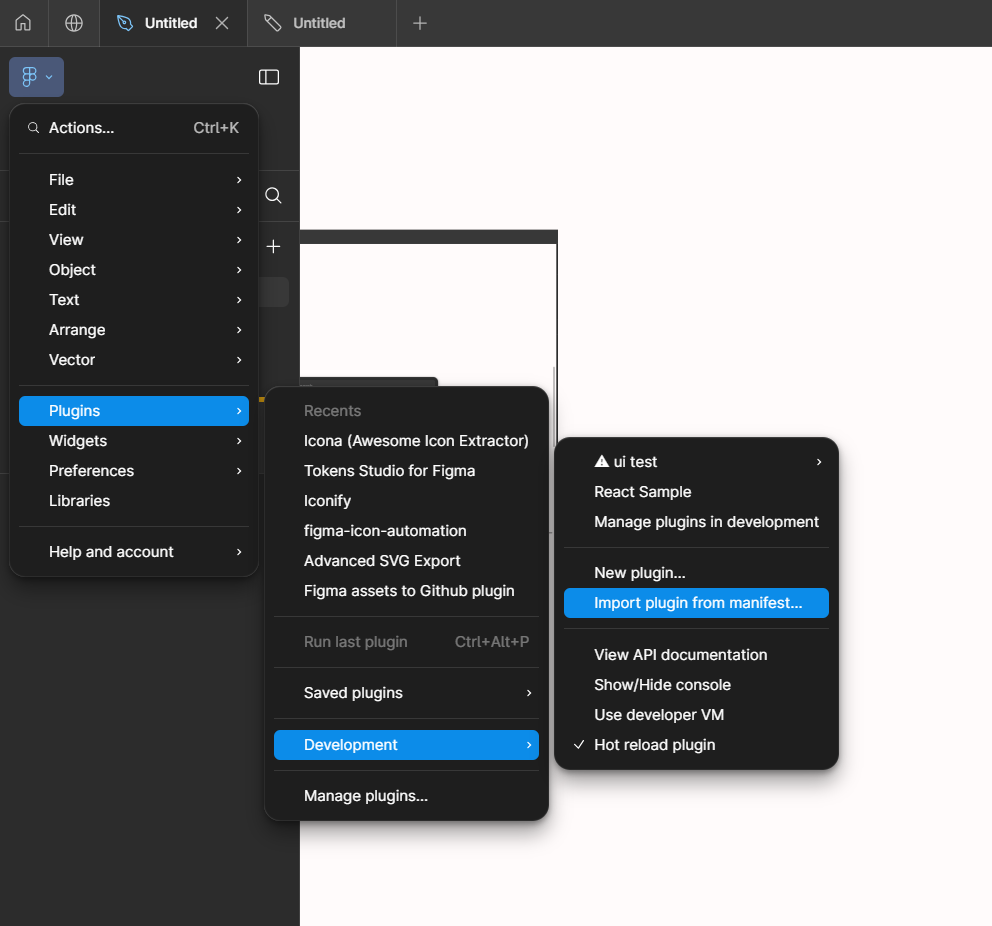Expand the Object submenu
The height and width of the screenshot is (926, 992).
coord(134,270)
